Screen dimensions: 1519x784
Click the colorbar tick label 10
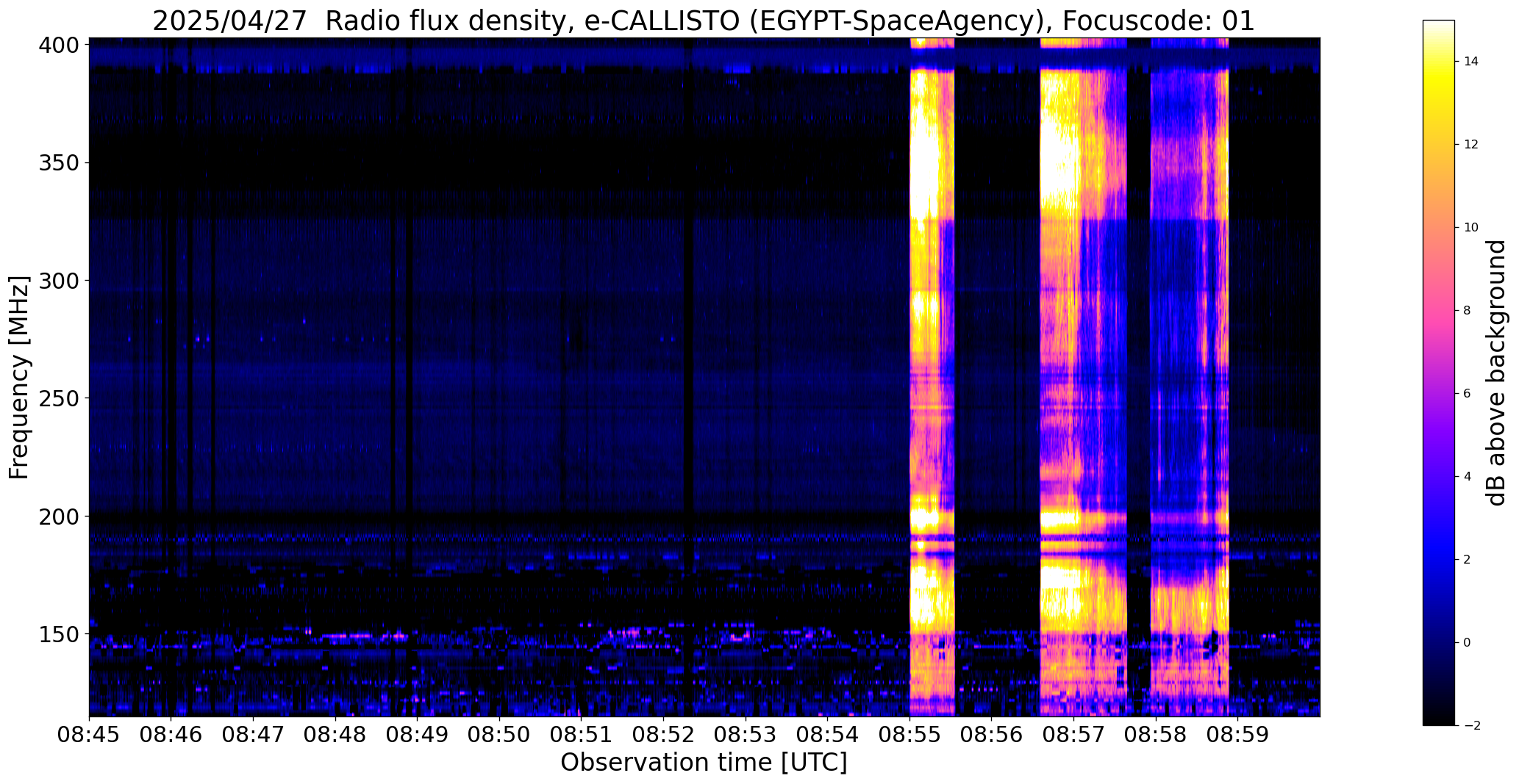tap(1471, 228)
